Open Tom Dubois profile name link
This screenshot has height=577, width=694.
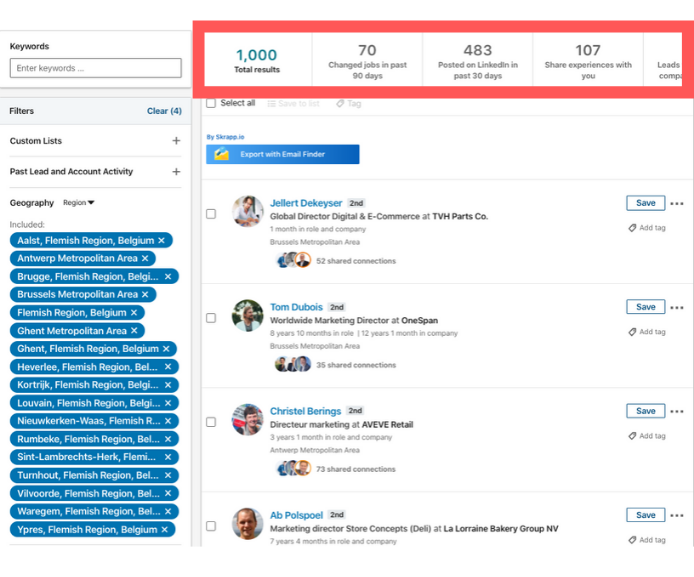pyautogui.click(x=296, y=307)
